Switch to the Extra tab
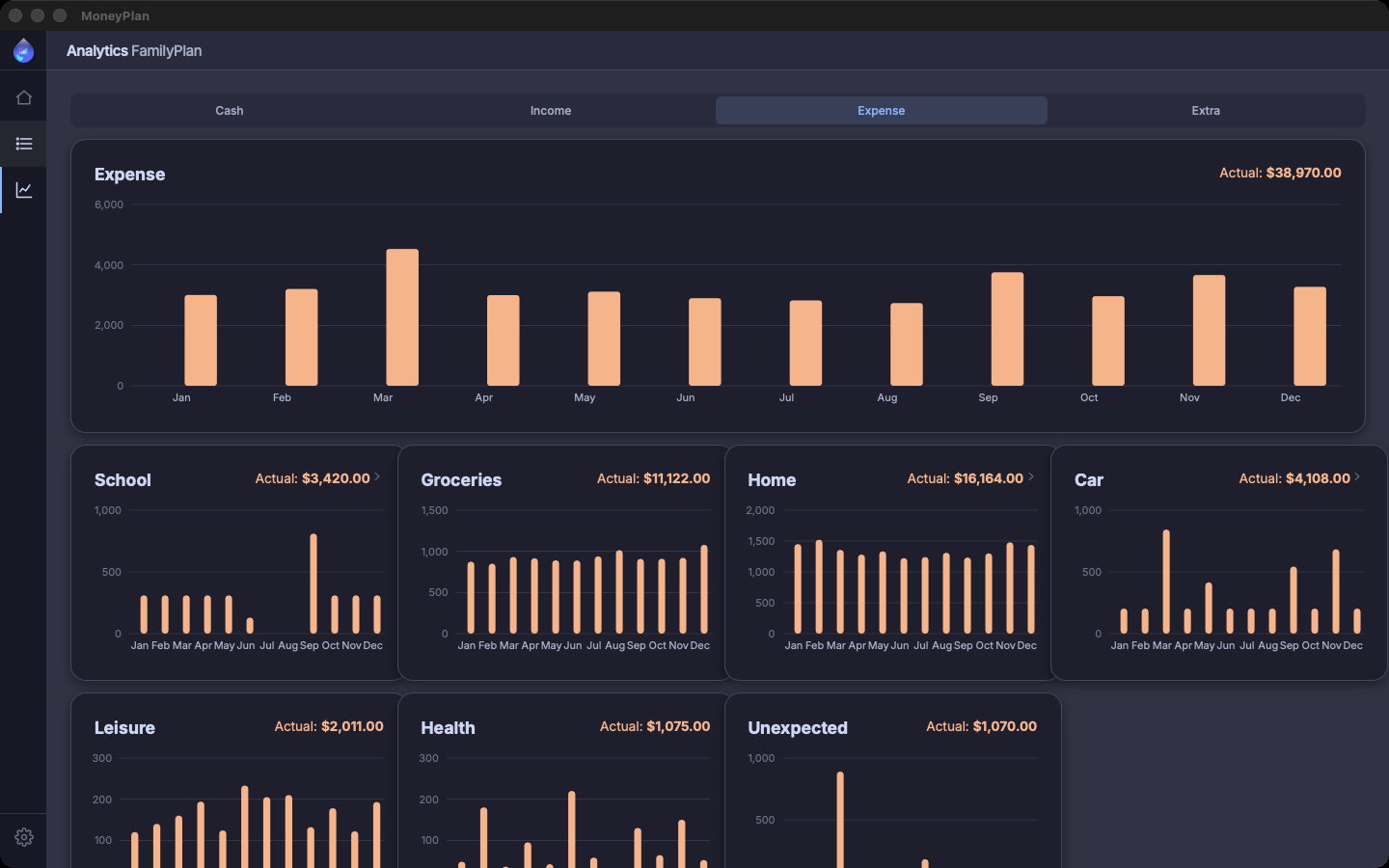 (1206, 111)
